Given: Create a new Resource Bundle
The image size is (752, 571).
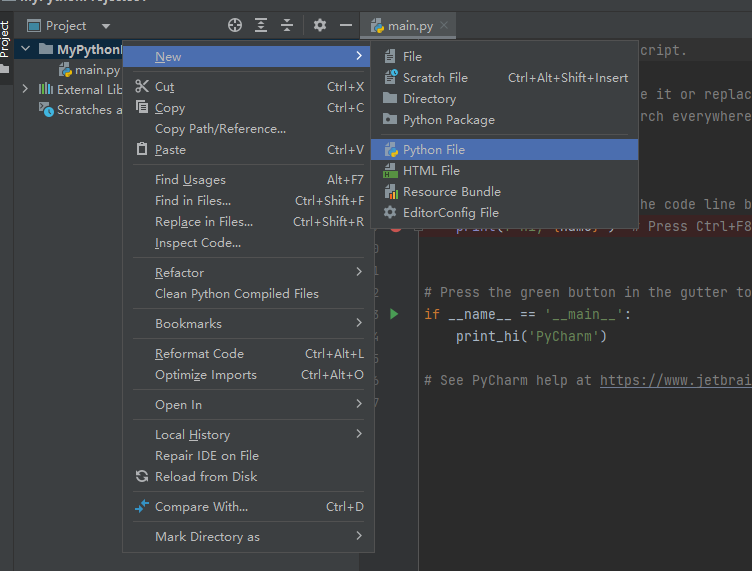Looking at the screenshot, I should tap(505, 192).
